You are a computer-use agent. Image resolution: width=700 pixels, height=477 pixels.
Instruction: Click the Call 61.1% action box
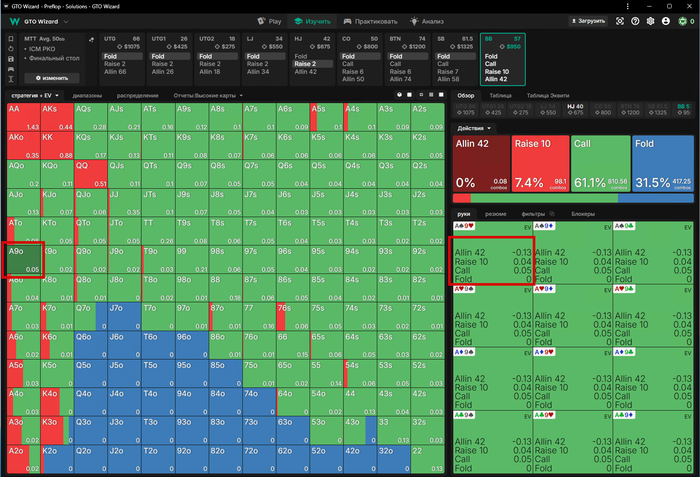[600, 164]
